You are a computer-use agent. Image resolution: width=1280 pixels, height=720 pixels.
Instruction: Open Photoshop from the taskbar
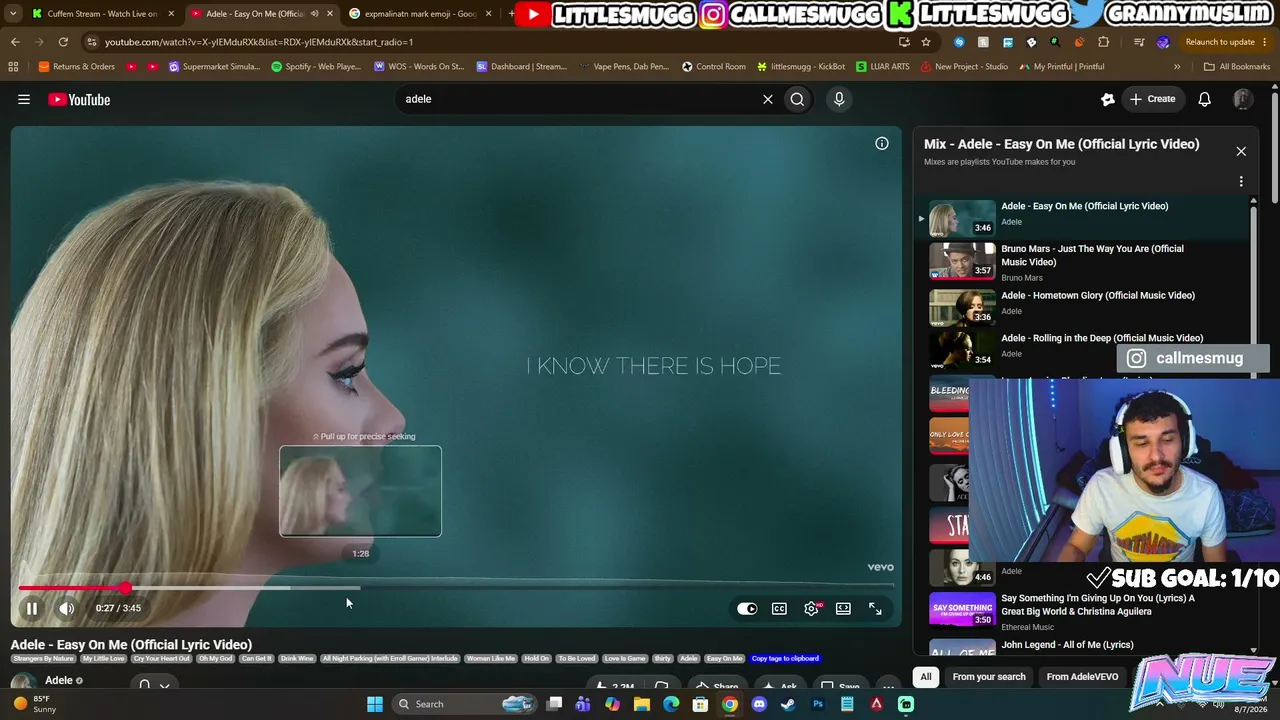pos(818,704)
